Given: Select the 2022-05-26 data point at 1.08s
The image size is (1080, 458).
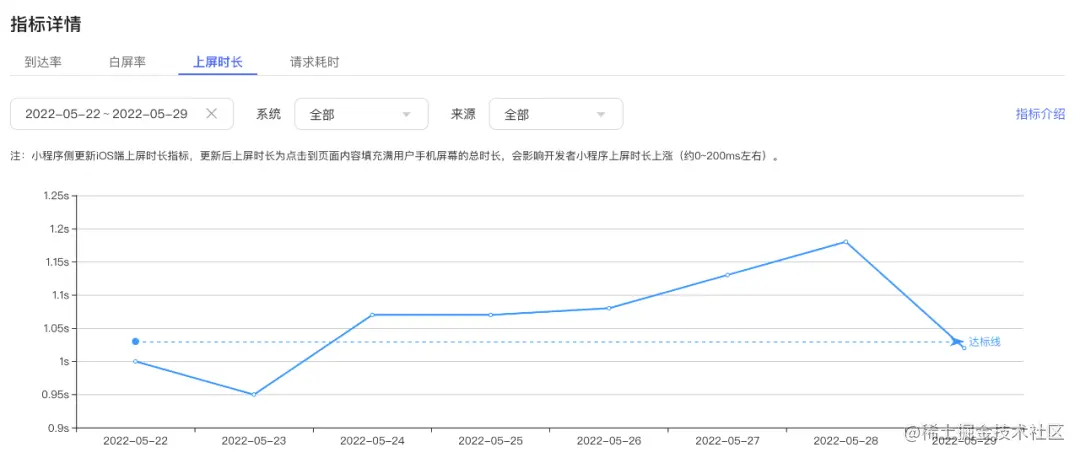Looking at the screenshot, I should coord(609,308).
